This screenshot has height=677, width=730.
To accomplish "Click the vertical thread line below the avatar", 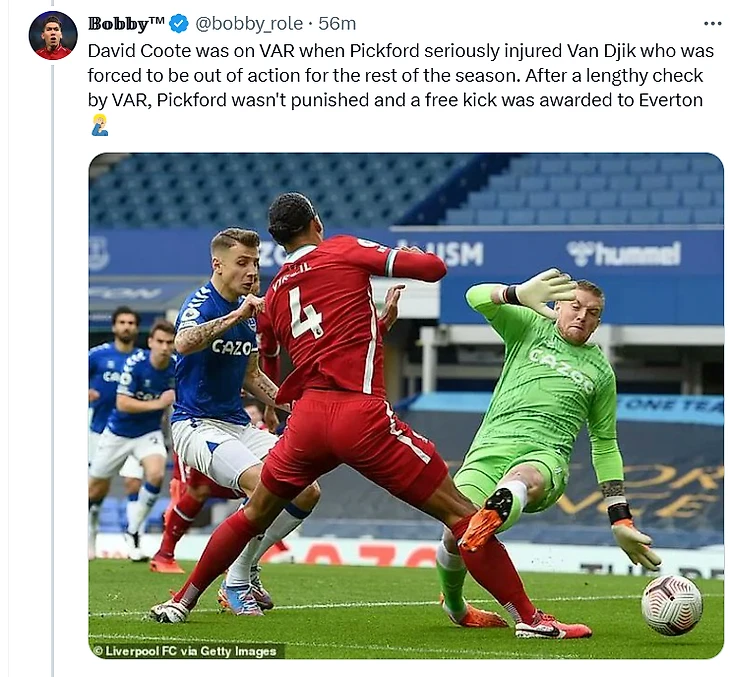I will pos(53,370).
